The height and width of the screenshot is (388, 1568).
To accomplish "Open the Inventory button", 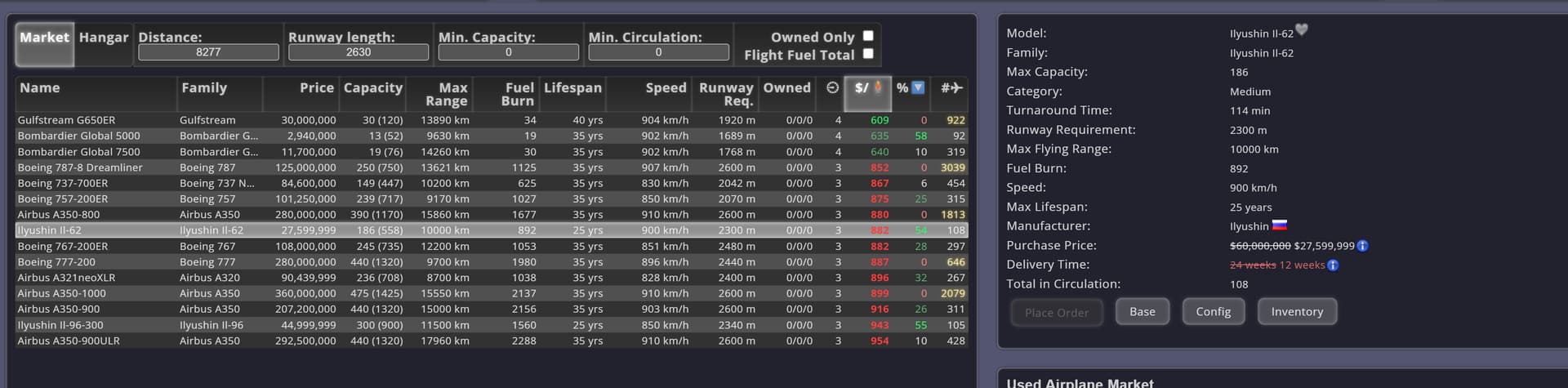I will point(1297,311).
